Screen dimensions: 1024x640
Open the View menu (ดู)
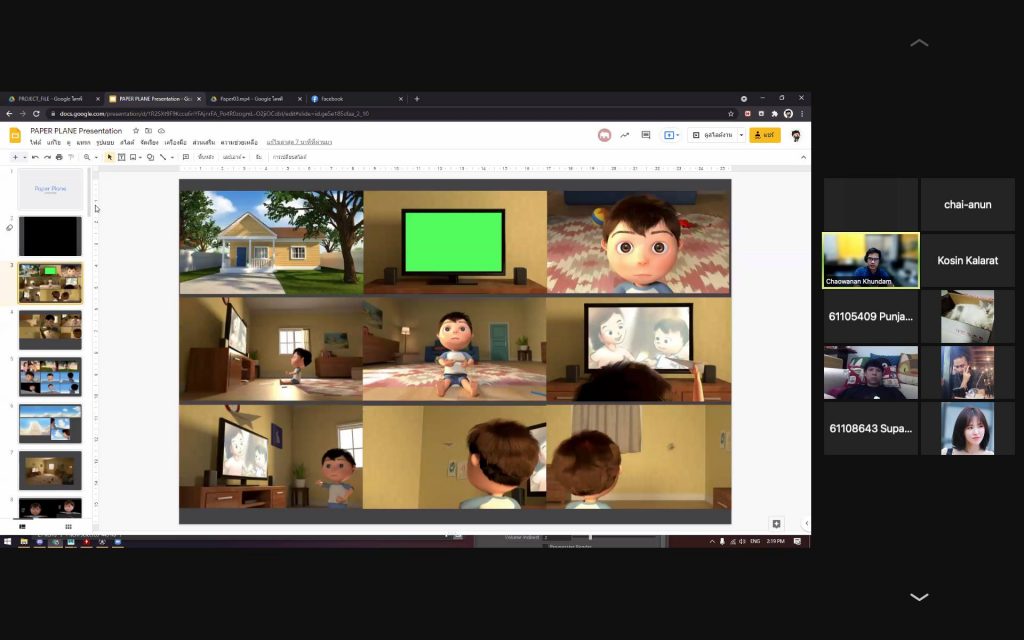click(69, 142)
